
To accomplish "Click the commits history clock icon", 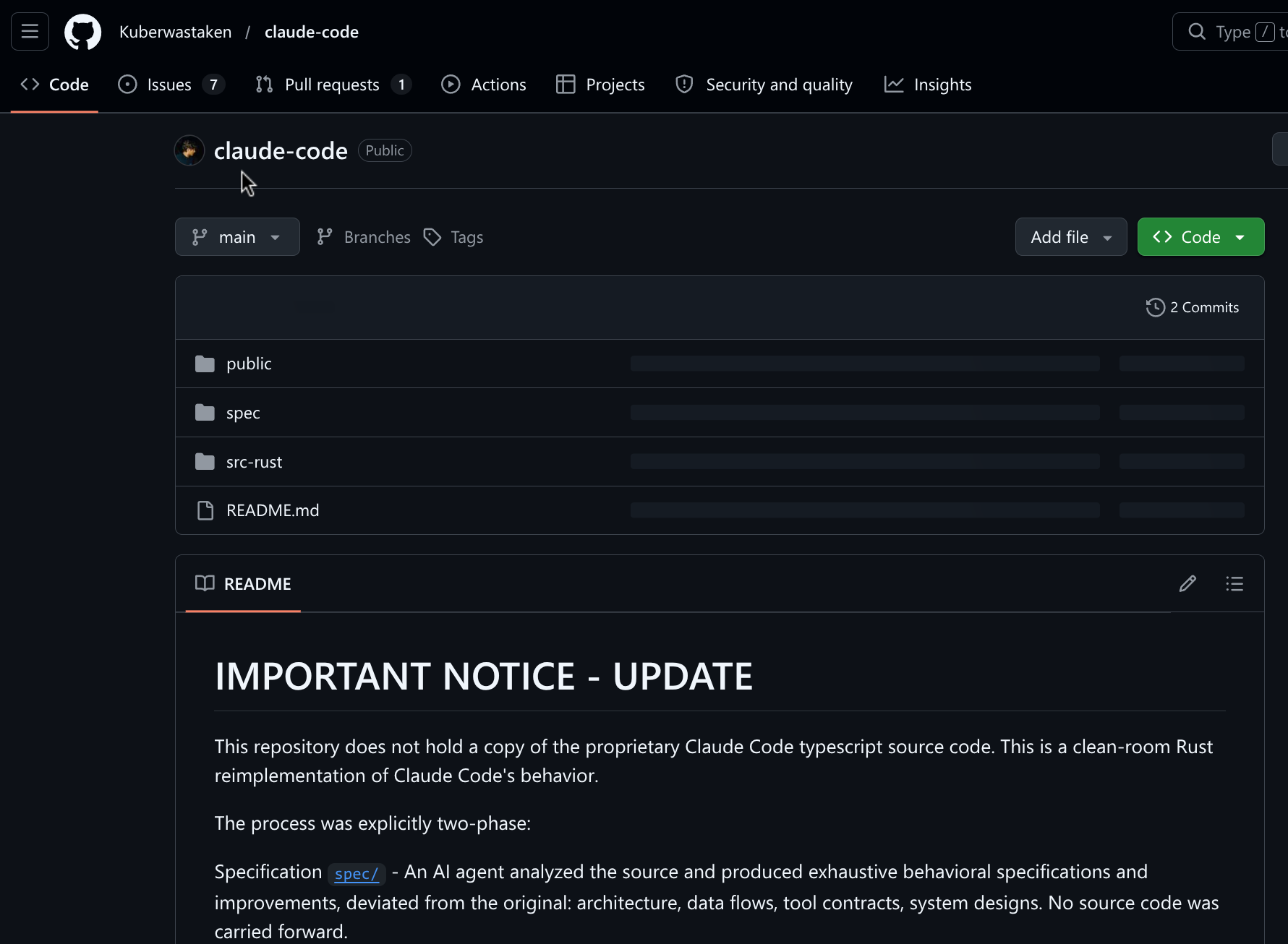I will tap(1156, 307).
